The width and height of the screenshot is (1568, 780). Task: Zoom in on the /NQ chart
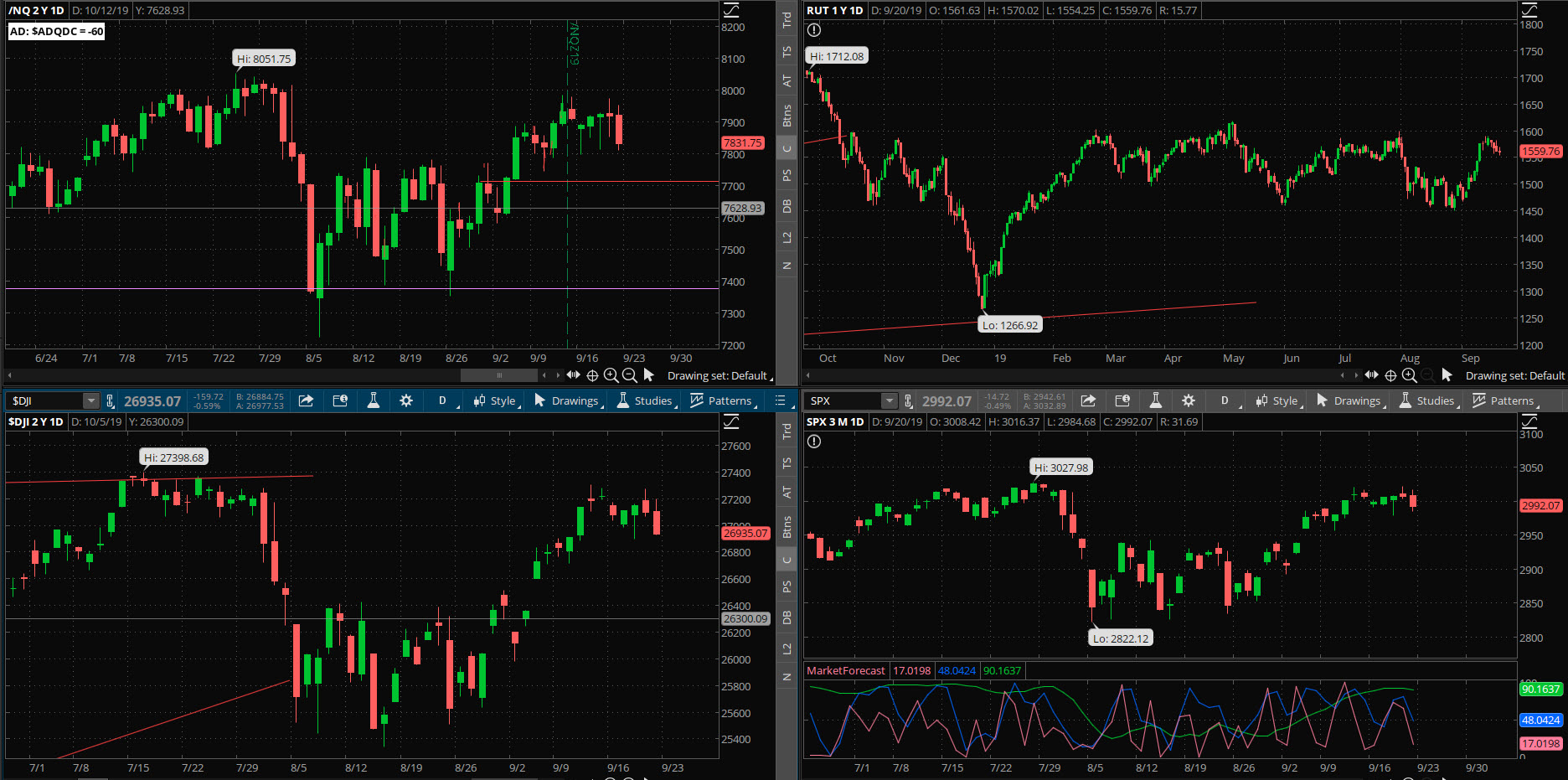tap(611, 375)
